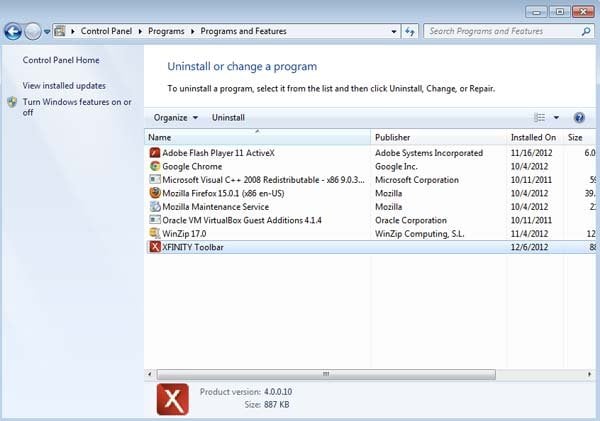
Task: Select Mozilla Maintenance Service name
Action: click(215, 207)
